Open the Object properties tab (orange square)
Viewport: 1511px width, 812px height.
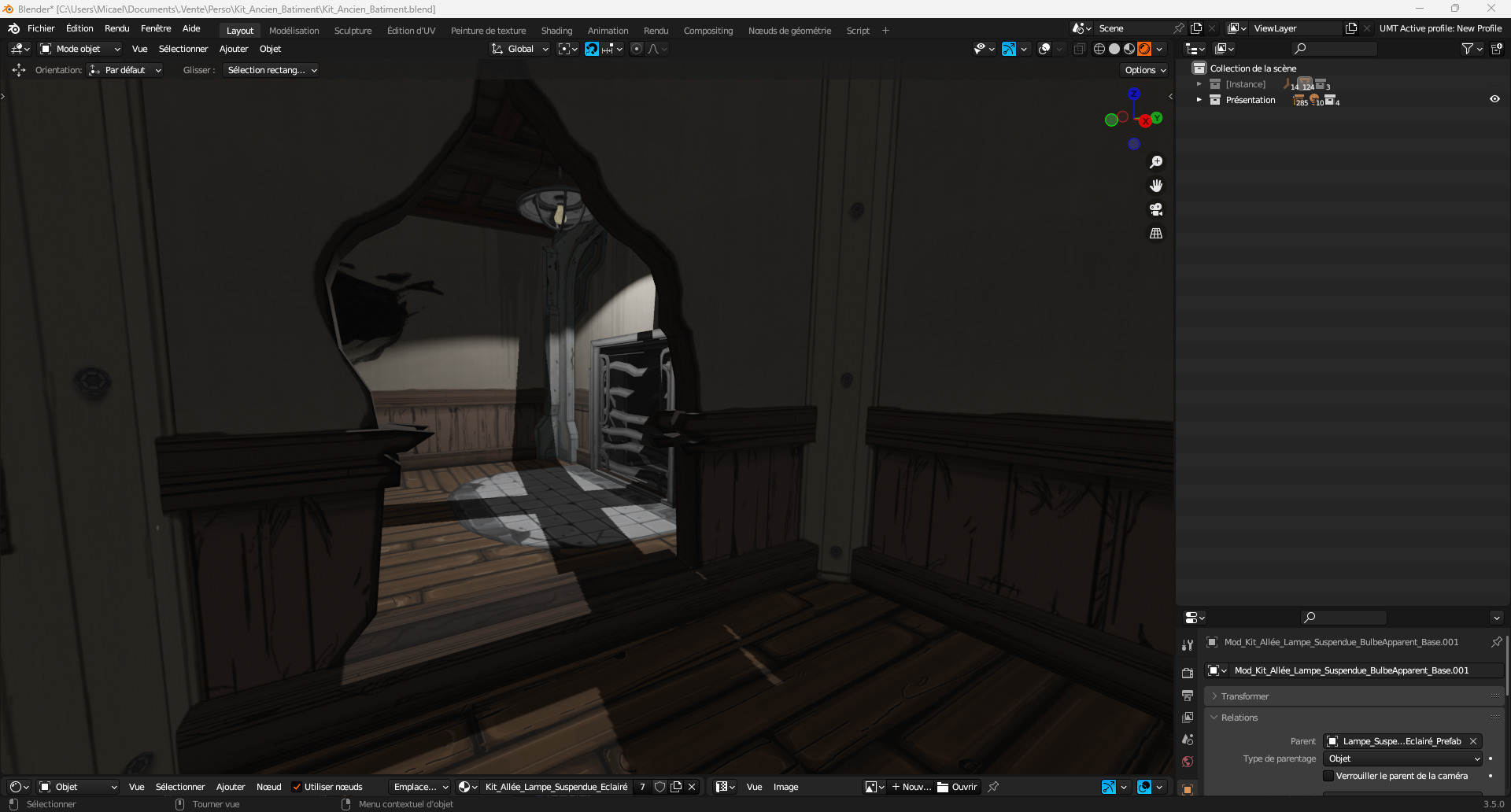[x=1188, y=789]
